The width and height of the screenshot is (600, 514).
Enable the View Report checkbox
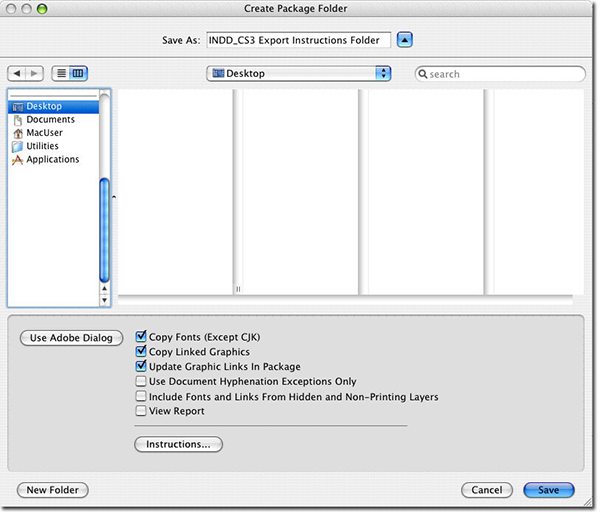click(141, 411)
